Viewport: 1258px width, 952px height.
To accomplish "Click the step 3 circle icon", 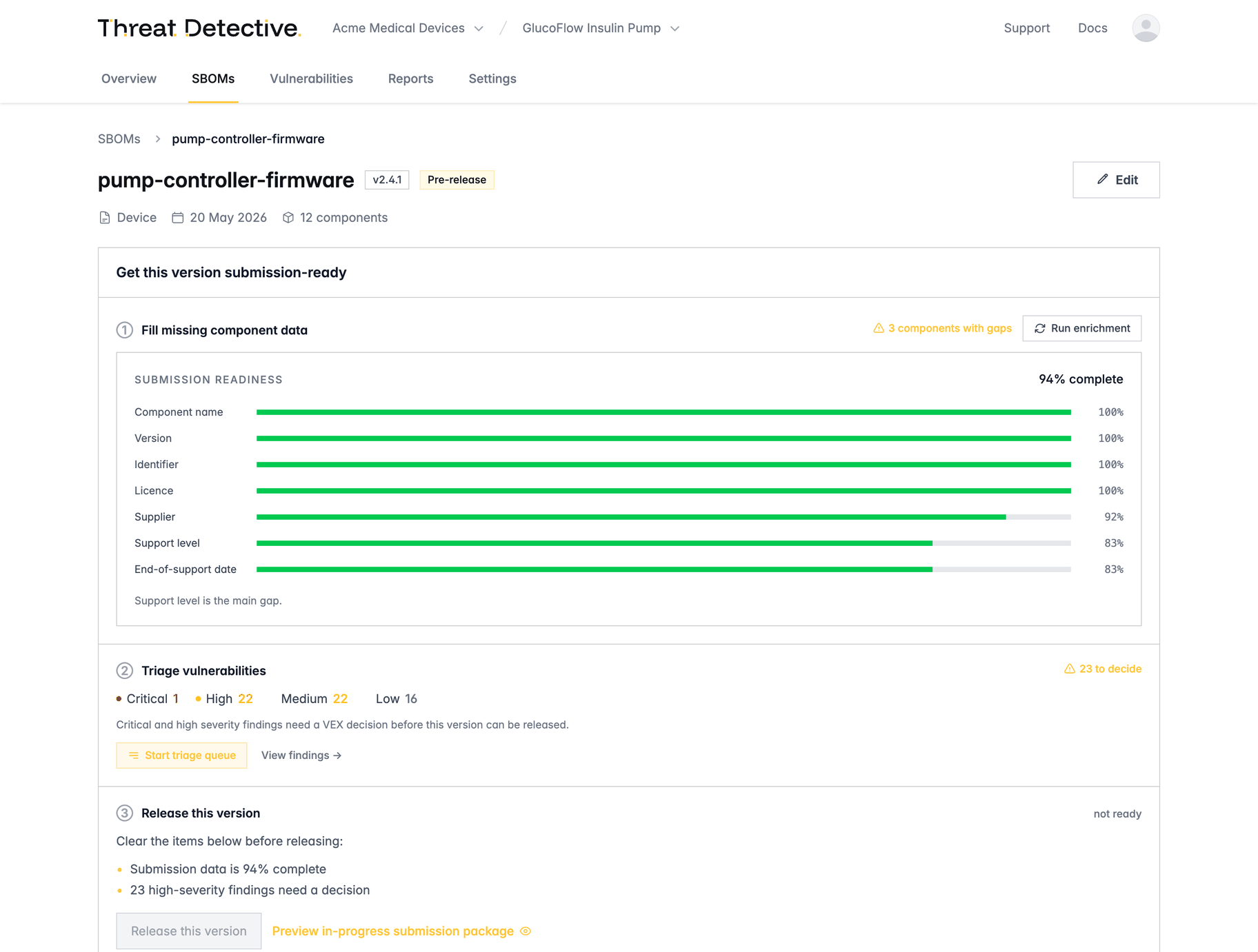I will (124, 813).
